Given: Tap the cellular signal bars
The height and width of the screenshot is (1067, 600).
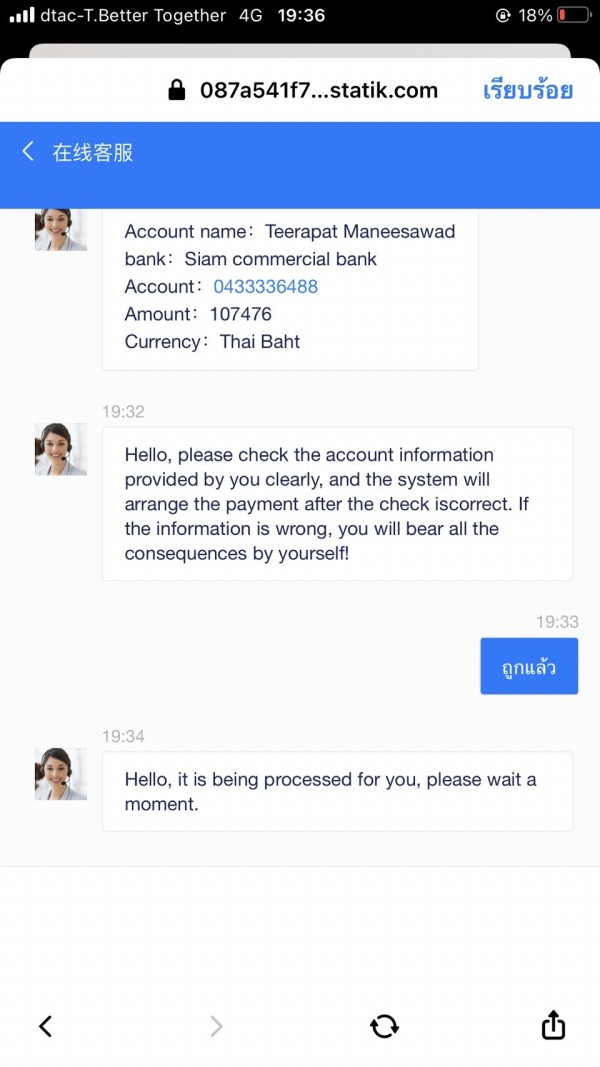Looking at the screenshot, I should click(x=22, y=15).
